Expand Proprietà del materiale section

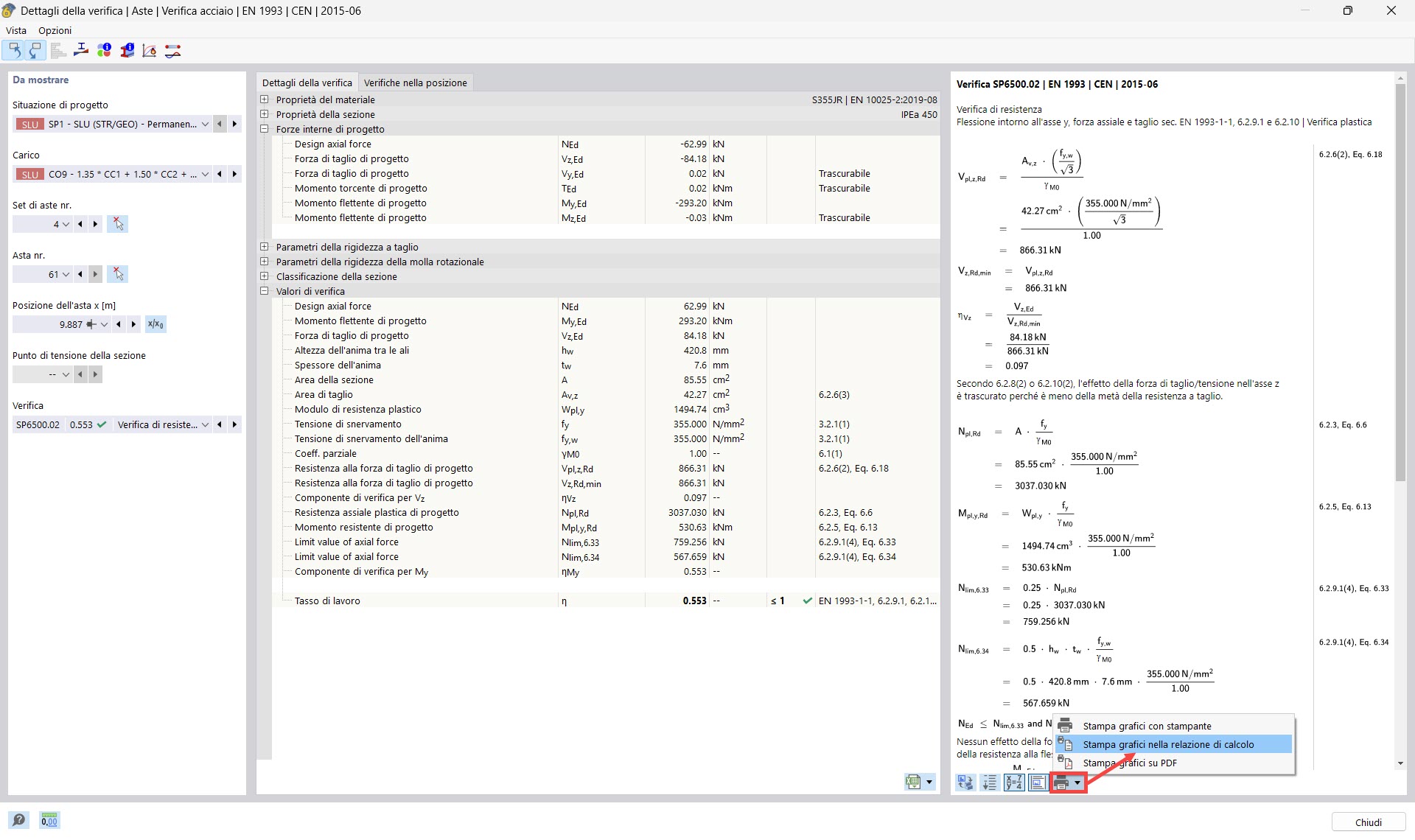(264, 99)
